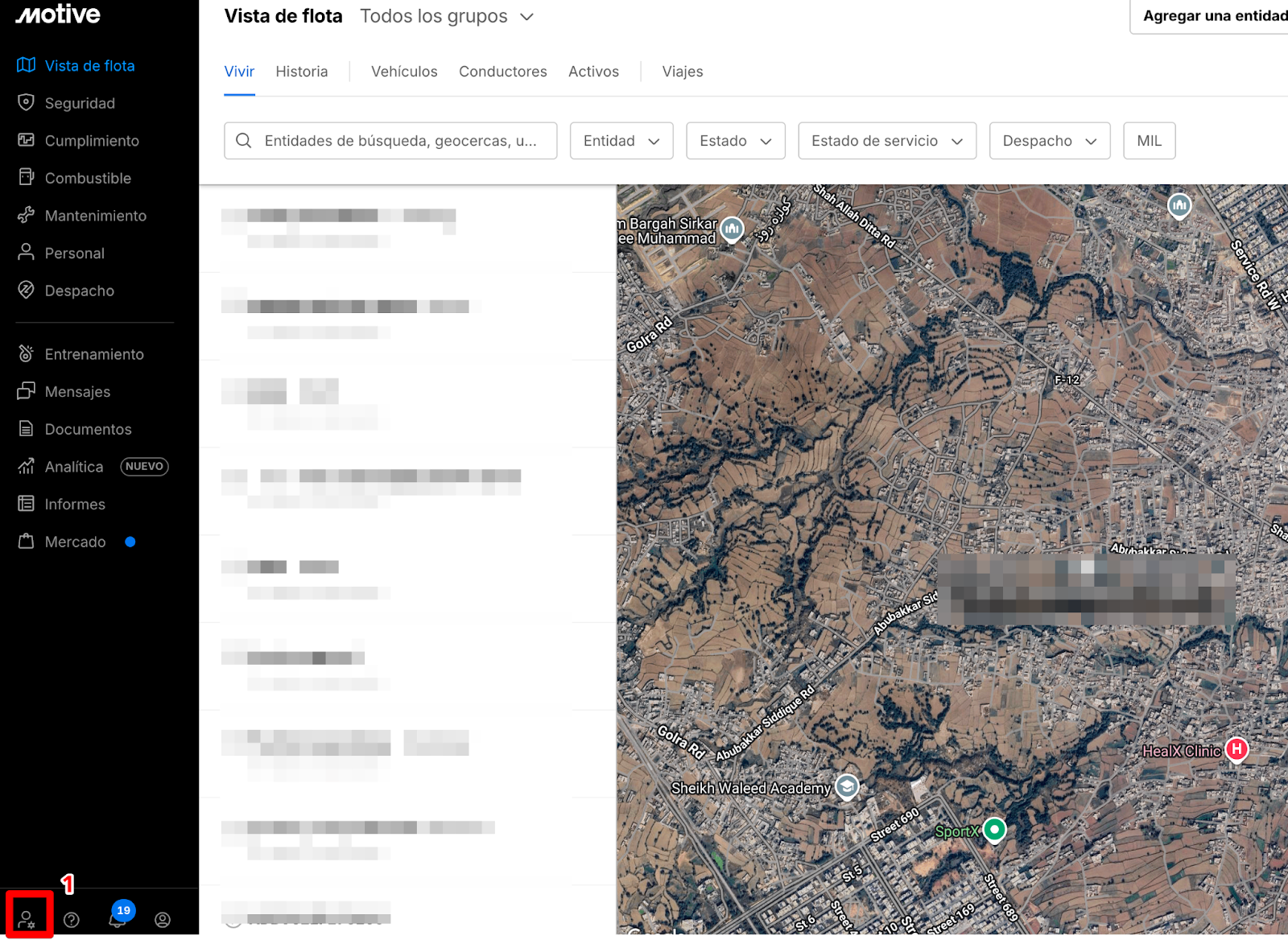Open the Combustible fuel icon
Image resolution: width=1288 pixels, height=940 pixels.
coord(27,178)
